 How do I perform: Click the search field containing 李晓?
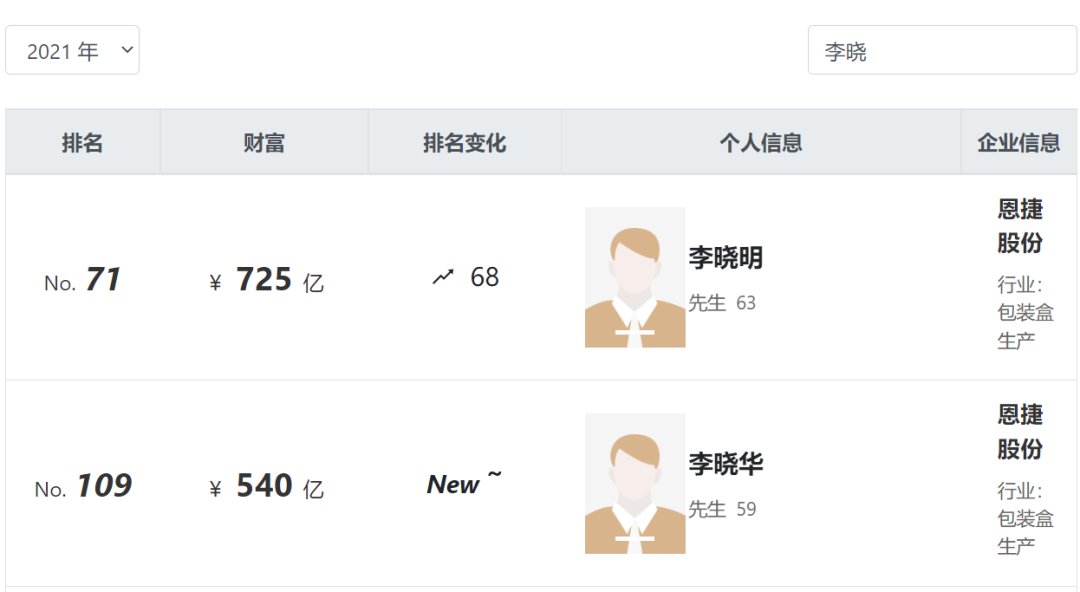click(x=942, y=51)
